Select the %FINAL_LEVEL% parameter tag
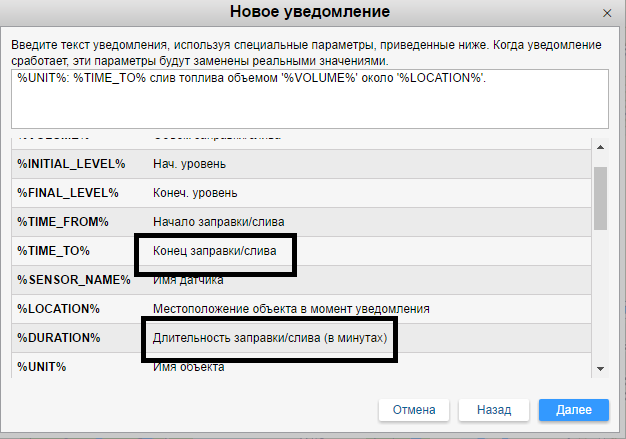Image resolution: width=626 pixels, height=439 pixels. coord(67,192)
